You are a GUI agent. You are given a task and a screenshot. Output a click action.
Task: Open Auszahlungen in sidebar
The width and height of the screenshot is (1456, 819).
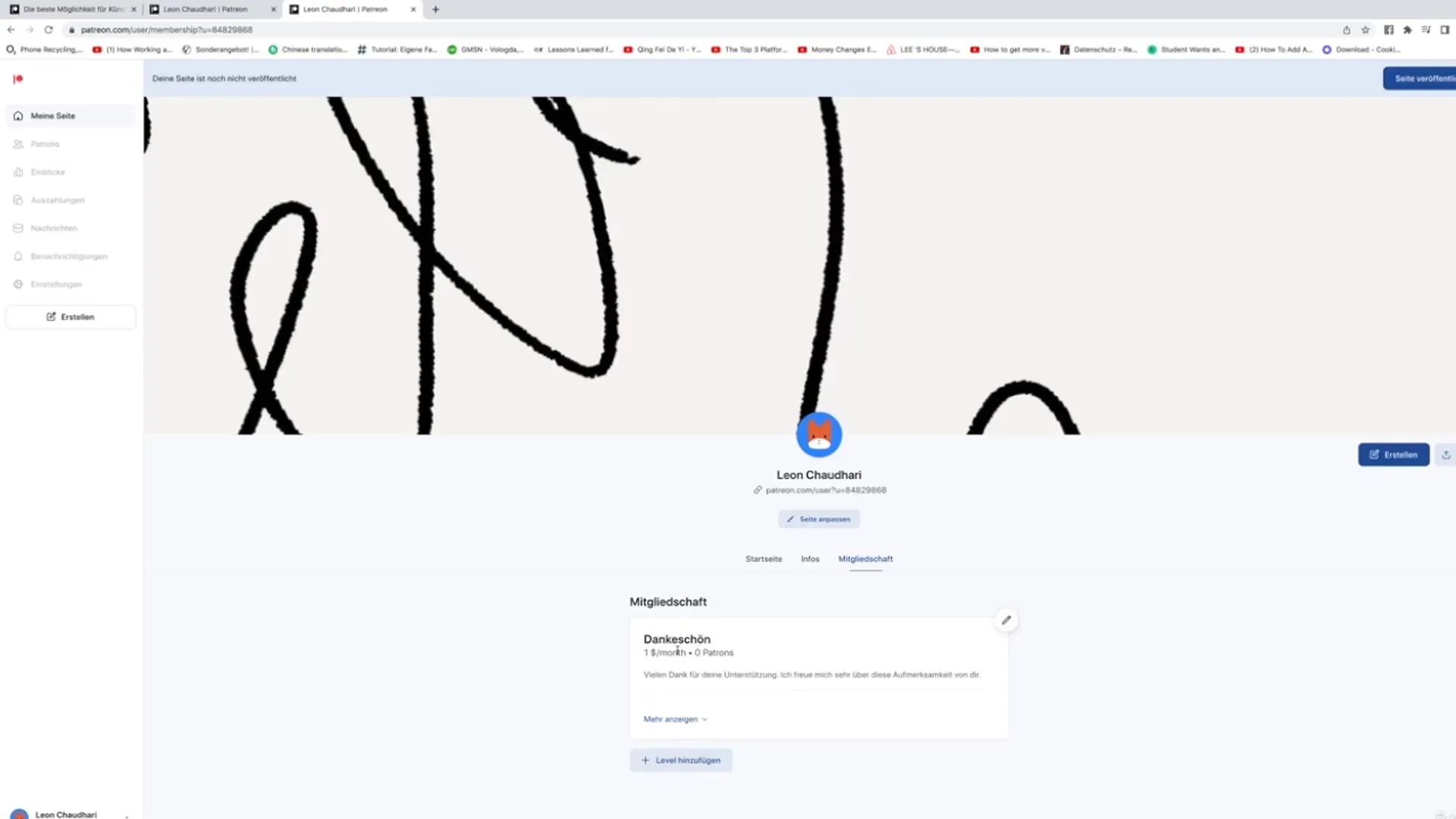coord(57,200)
